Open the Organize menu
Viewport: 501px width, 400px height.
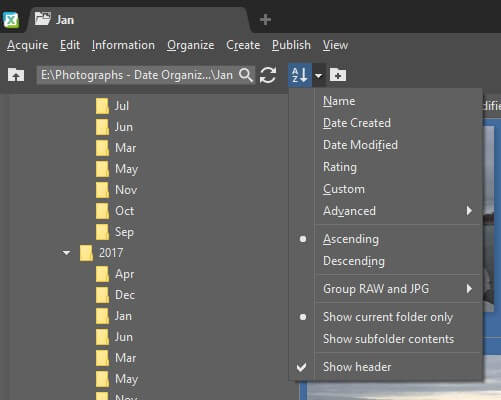coord(191,45)
